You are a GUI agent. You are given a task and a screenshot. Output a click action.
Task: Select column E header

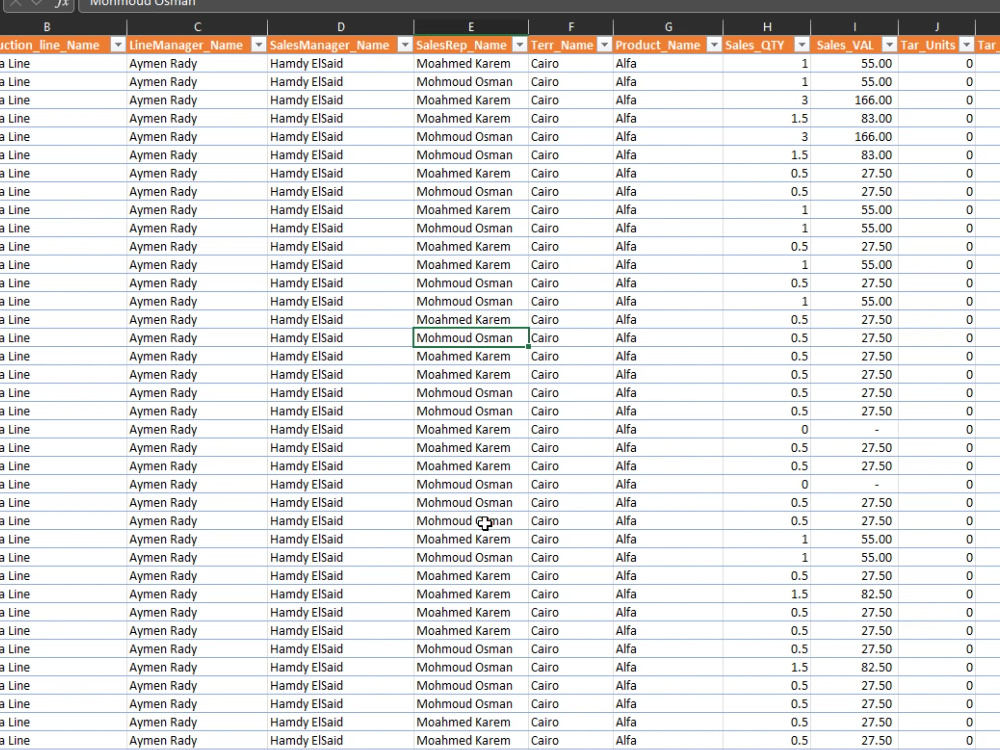[471, 27]
